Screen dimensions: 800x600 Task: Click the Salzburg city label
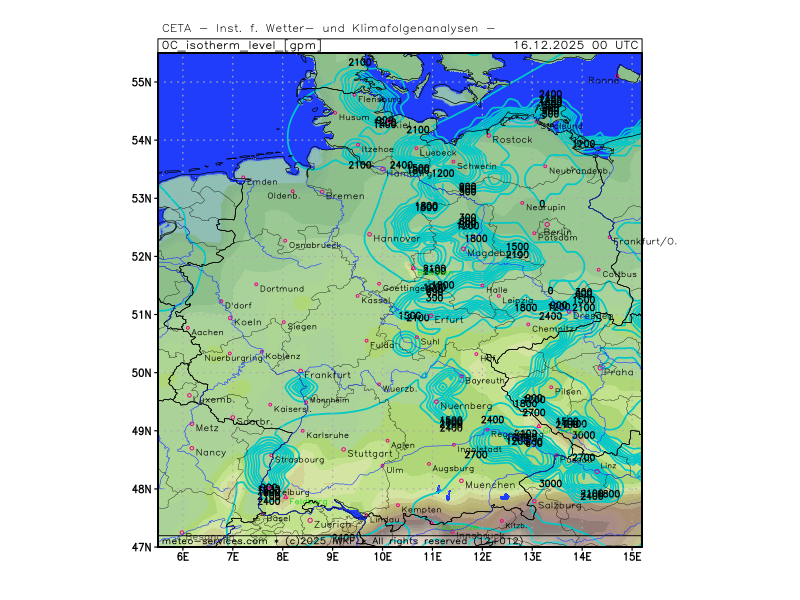[560, 505]
